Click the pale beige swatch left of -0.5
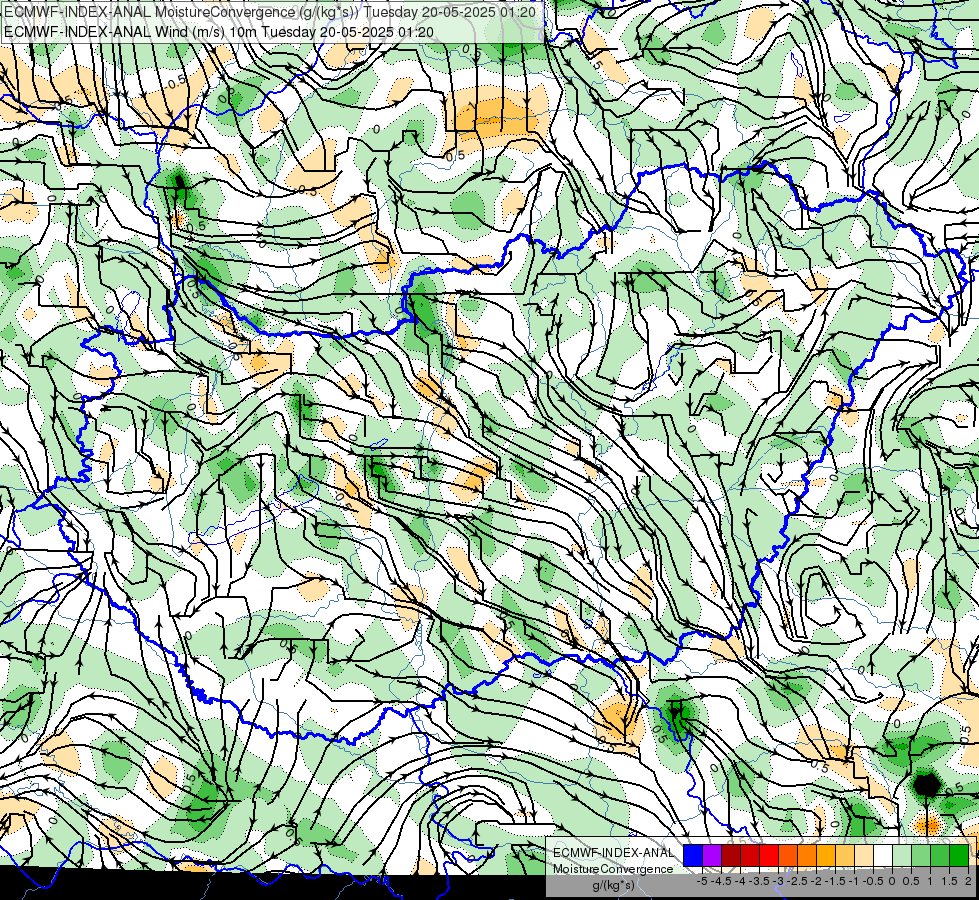979x900 pixels. [864, 856]
